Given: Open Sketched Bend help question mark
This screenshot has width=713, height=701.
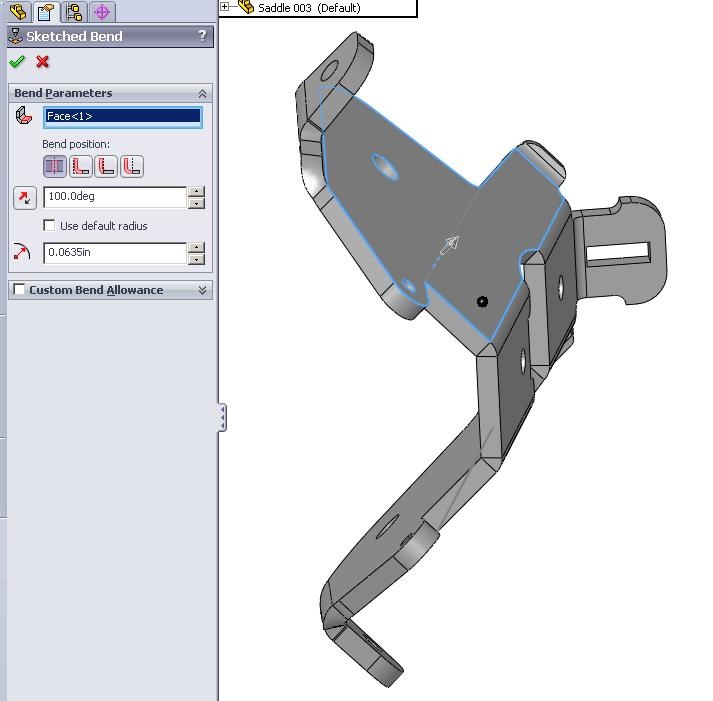Looking at the screenshot, I should pyautogui.click(x=202, y=35).
